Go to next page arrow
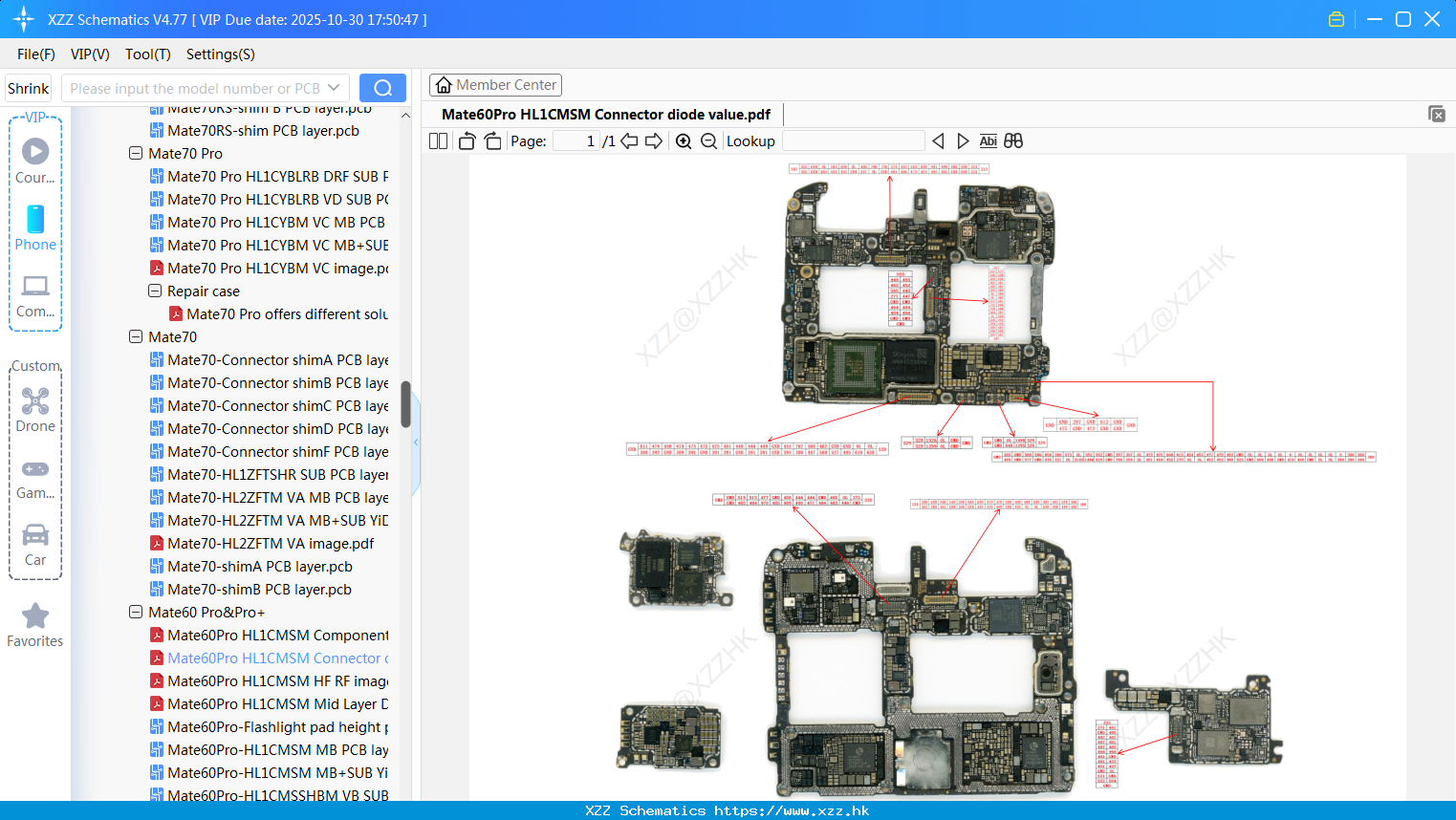1456x820 pixels. click(654, 141)
